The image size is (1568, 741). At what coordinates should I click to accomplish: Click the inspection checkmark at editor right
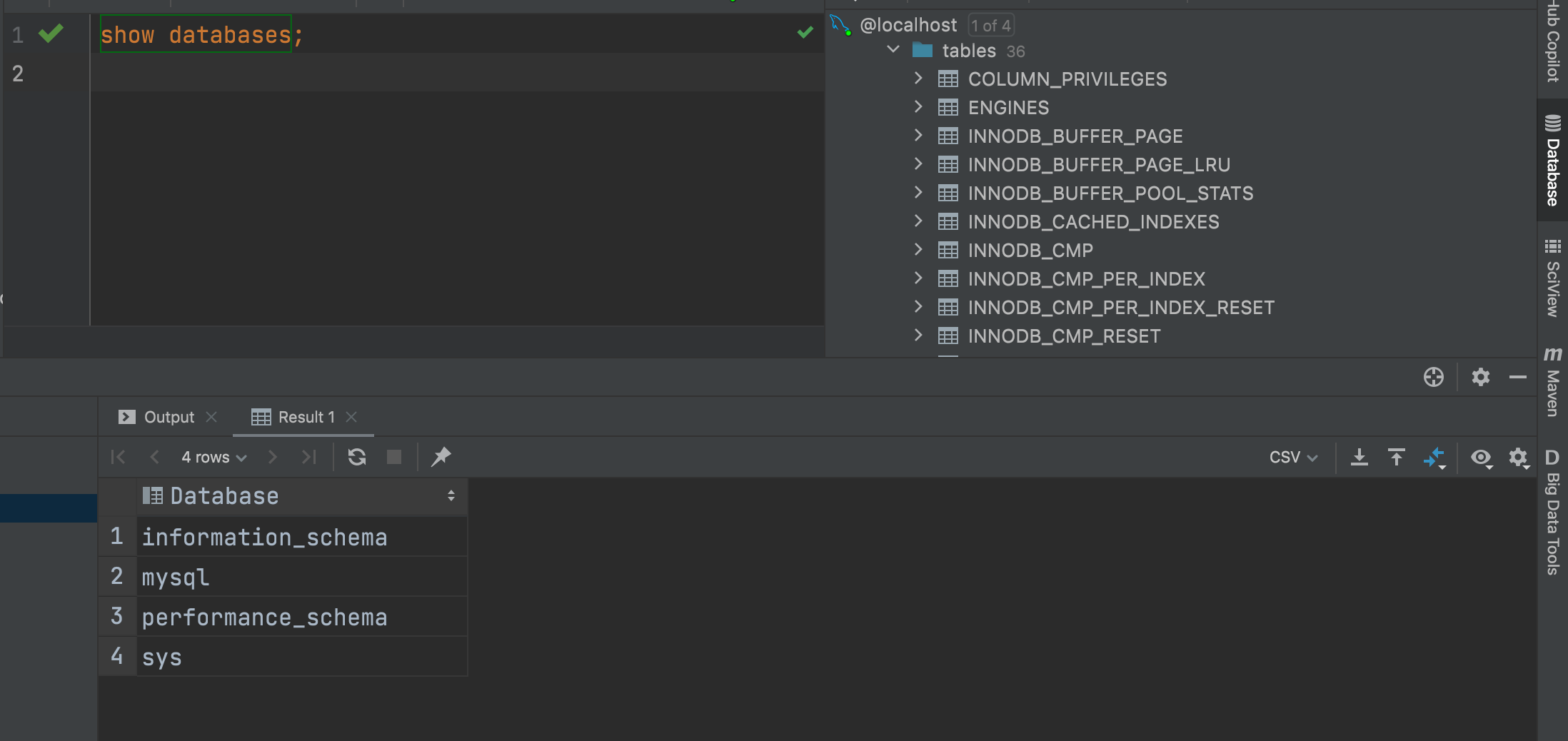coord(805,32)
